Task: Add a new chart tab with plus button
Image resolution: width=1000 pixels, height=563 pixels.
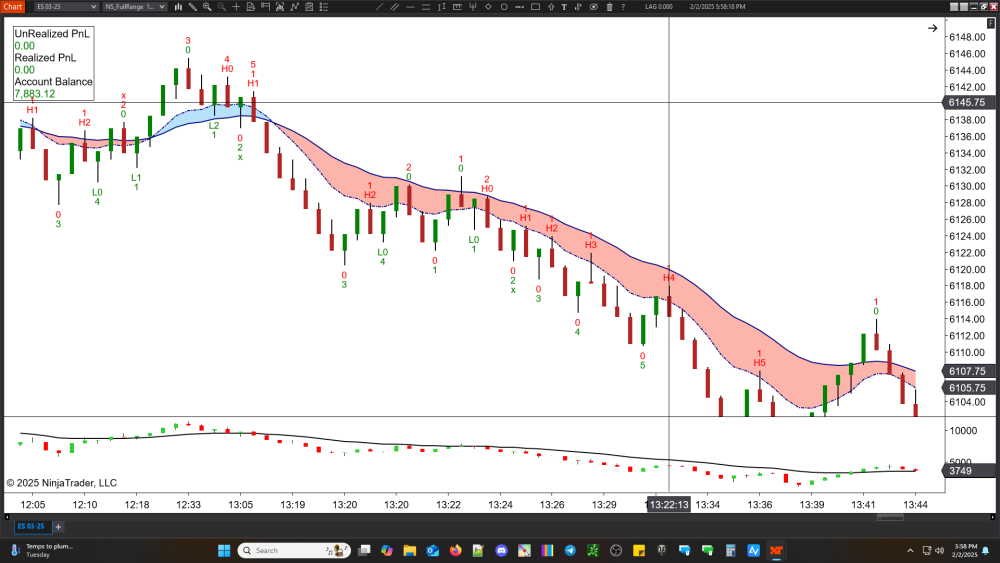Action: click(58, 526)
